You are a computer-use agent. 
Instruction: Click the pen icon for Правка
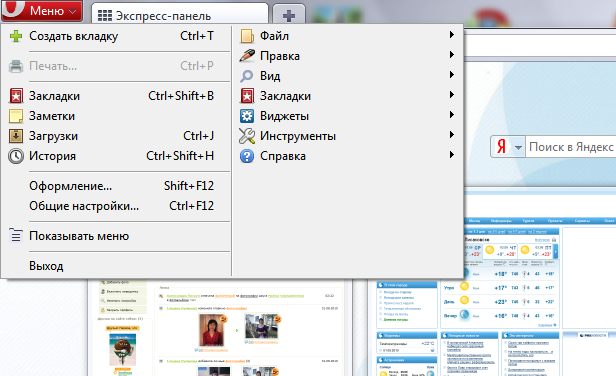pos(247,56)
